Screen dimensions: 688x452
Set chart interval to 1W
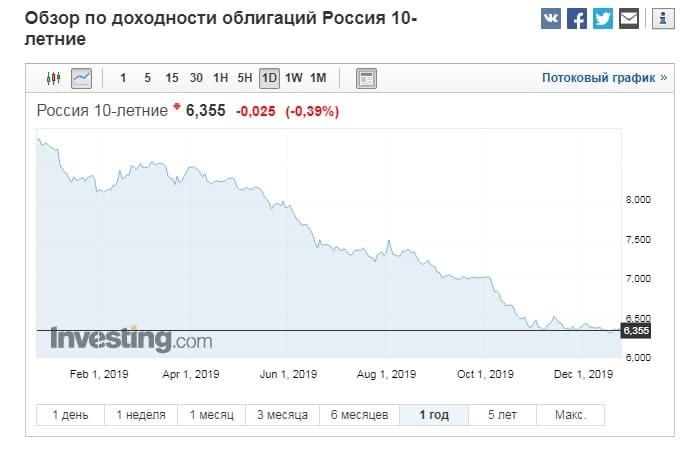click(293, 77)
